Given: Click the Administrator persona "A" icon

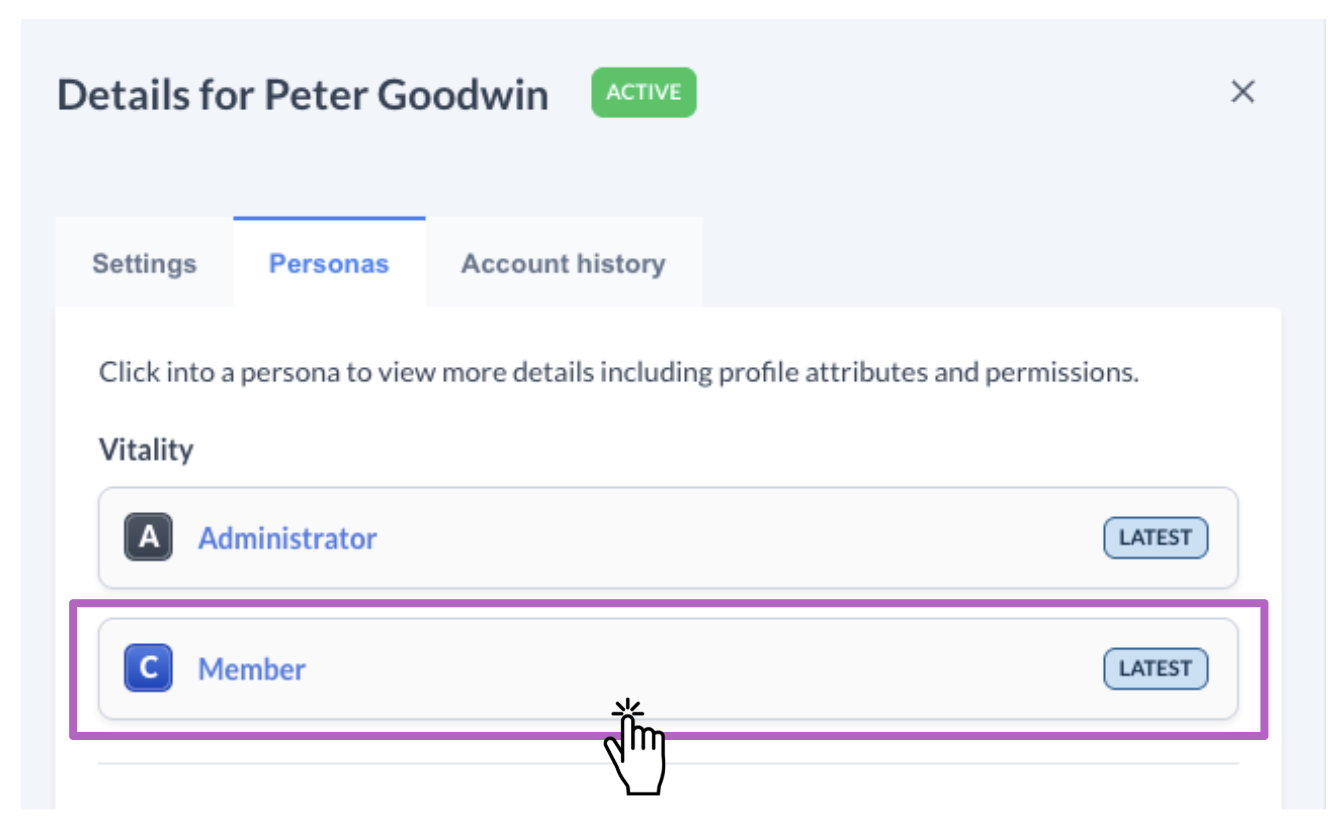Looking at the screenshot, I should click(148, 537).
